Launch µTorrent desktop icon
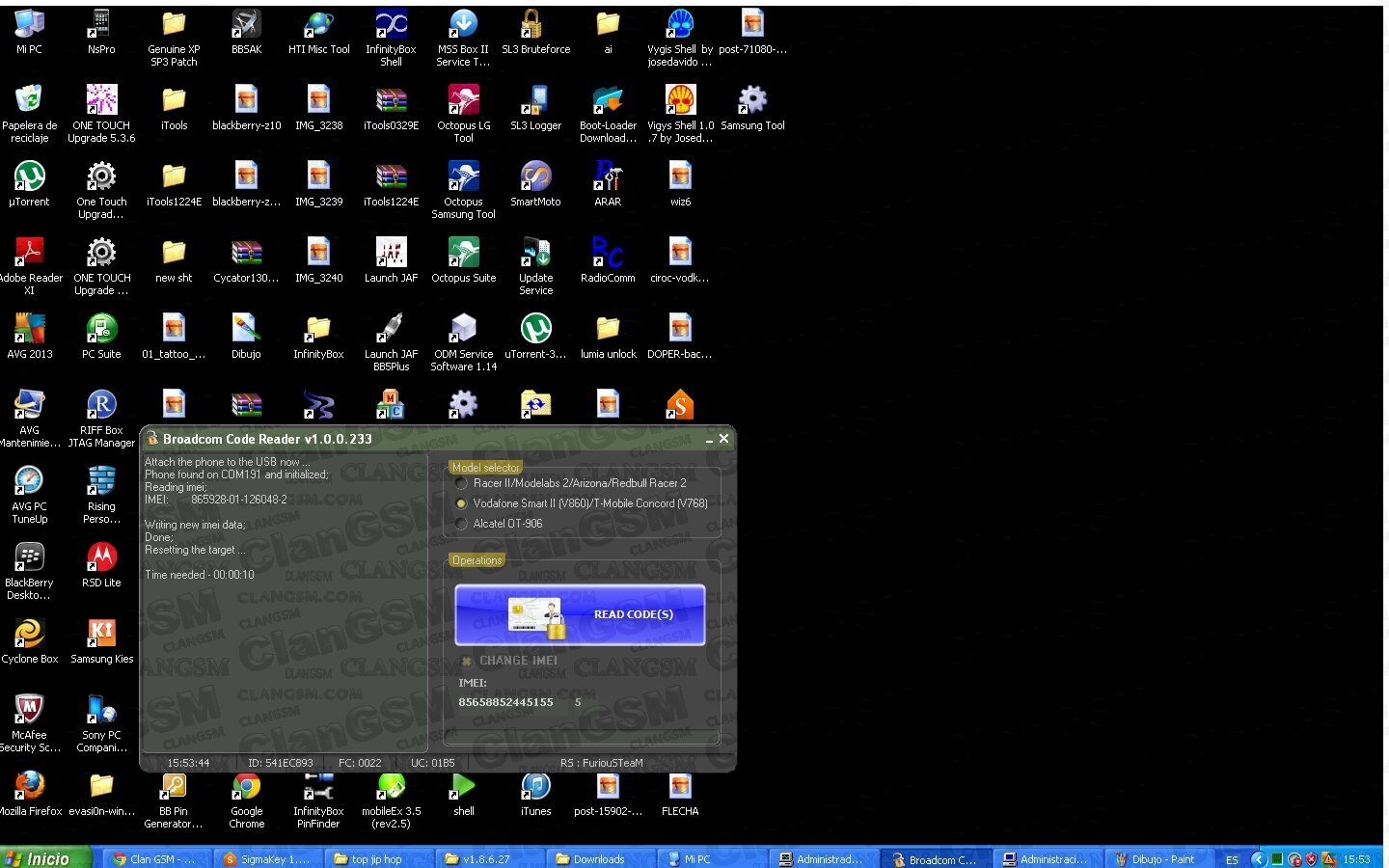The height and width of the screenshot is (868, 1389). click(29, 184)
